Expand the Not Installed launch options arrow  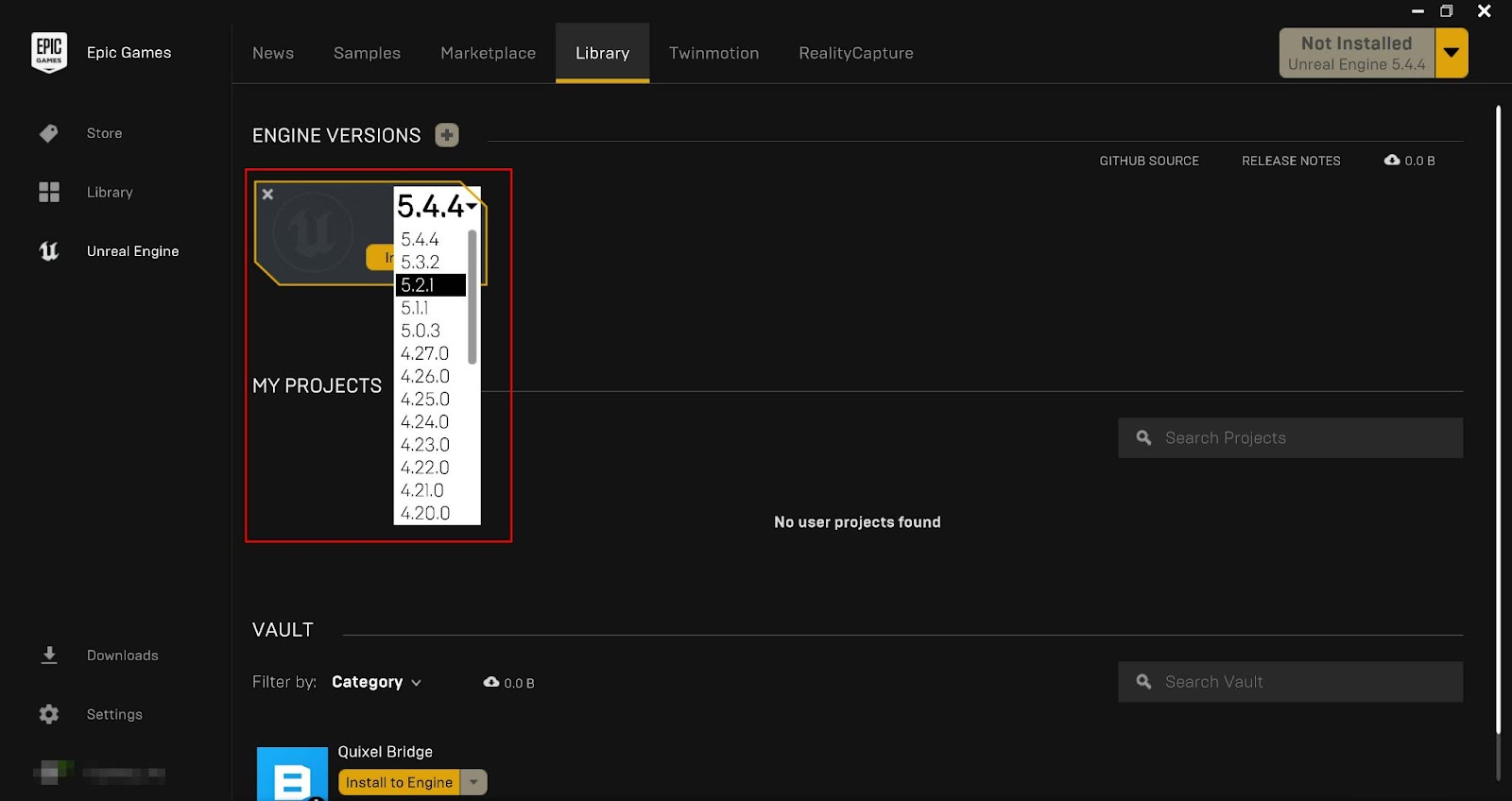click(1452, 53)
